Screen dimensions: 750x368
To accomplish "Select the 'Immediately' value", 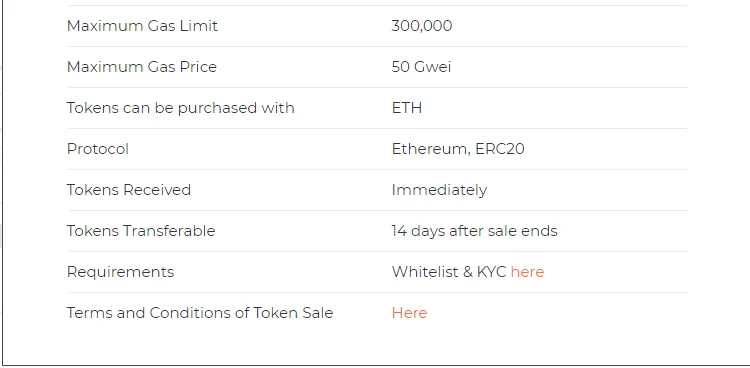I will [x=439, y=190].
